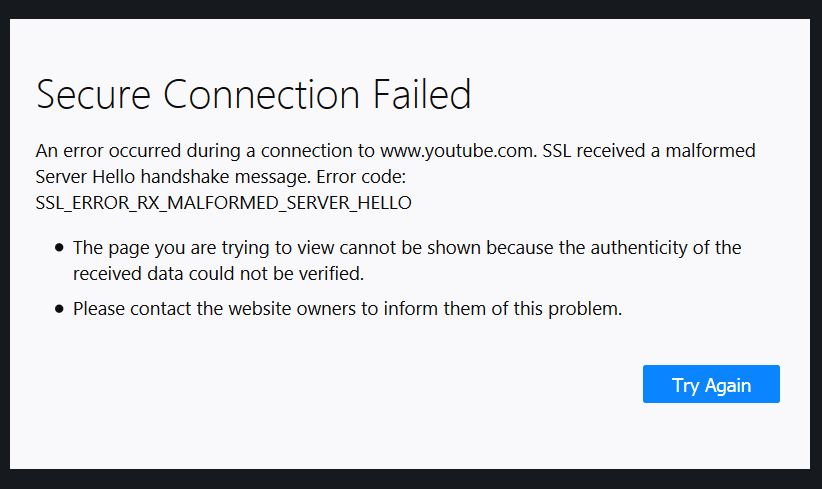Click "received data could not be verified" line
822x489 pixels.
217,272
